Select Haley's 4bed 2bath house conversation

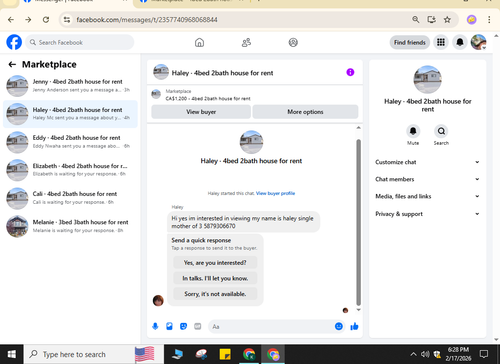[x=70, y=114]
